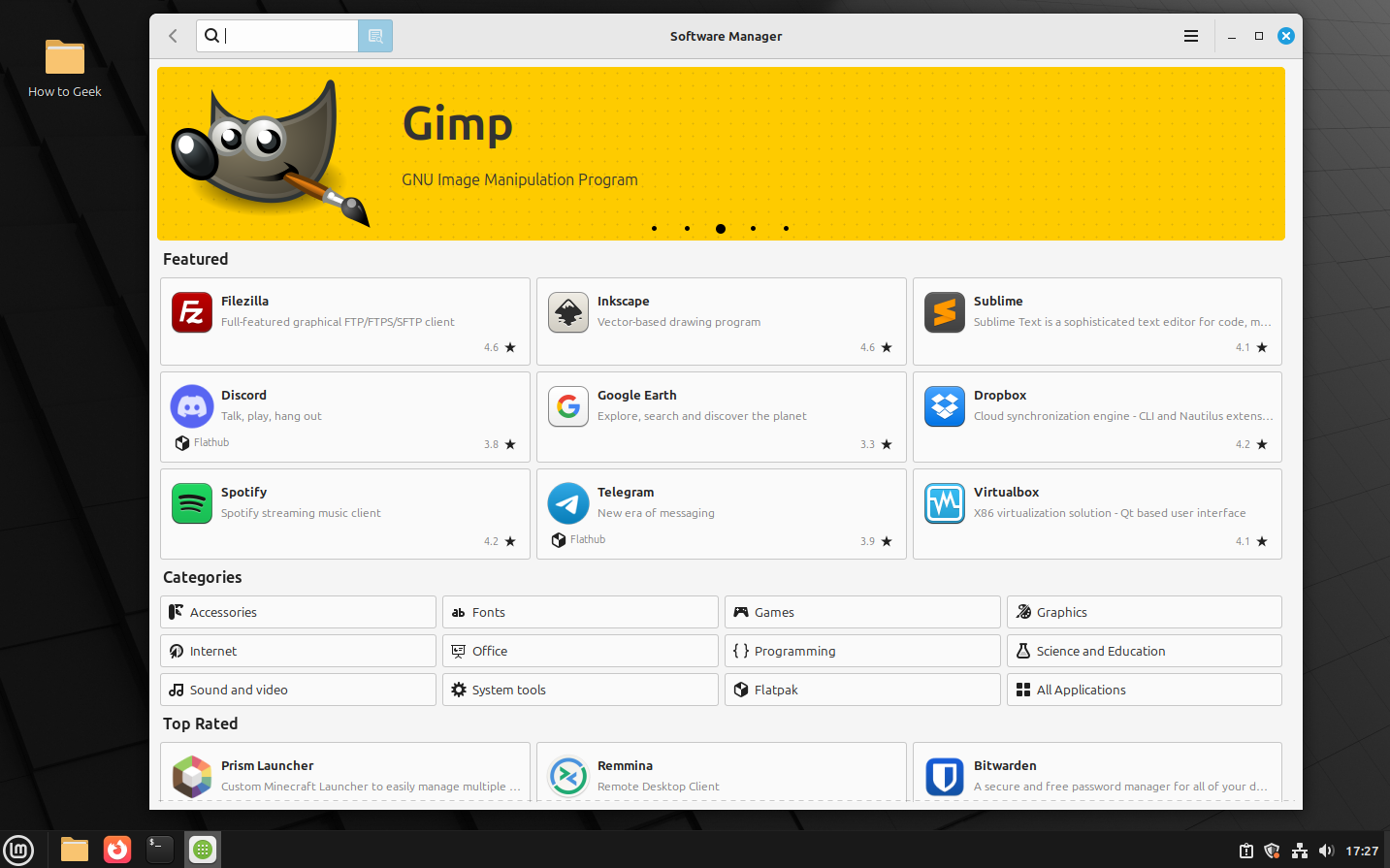Image resolution: width=1390 pixels, height=868 pixels.
Task: Open the Filezilla app icon
Action: (x=192, y=312)
